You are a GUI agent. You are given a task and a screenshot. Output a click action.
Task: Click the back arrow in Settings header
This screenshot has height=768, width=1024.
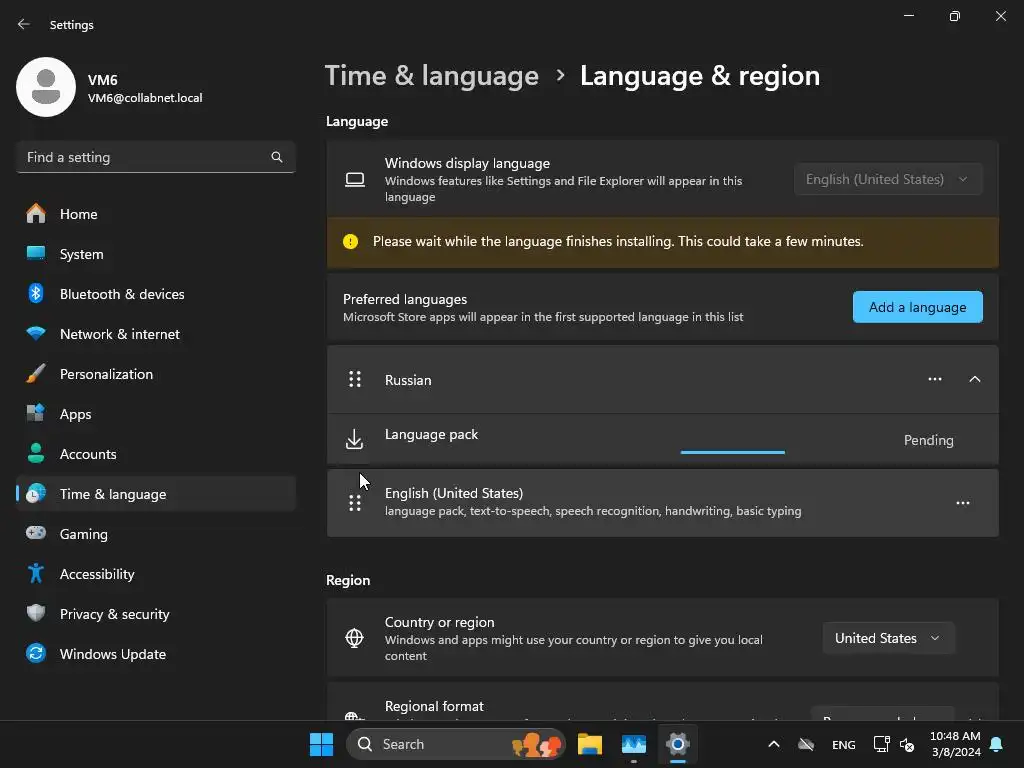click(x=24, y=24)
